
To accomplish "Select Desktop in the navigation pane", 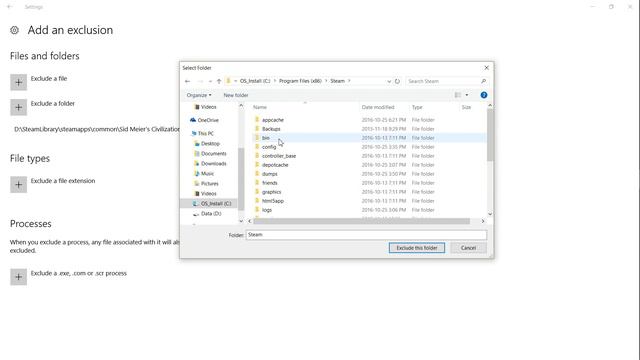I will pyautogui.click(x=210, y=144).
